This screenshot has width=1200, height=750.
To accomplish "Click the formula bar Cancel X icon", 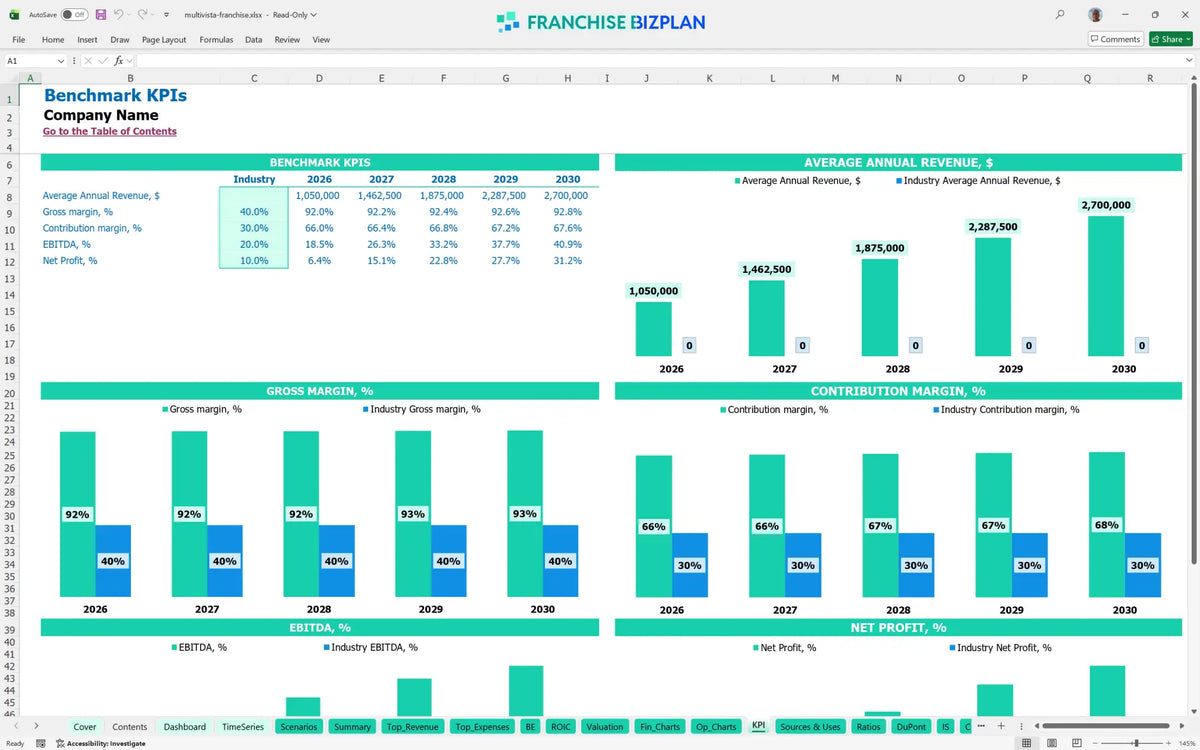I will [88, 61].
